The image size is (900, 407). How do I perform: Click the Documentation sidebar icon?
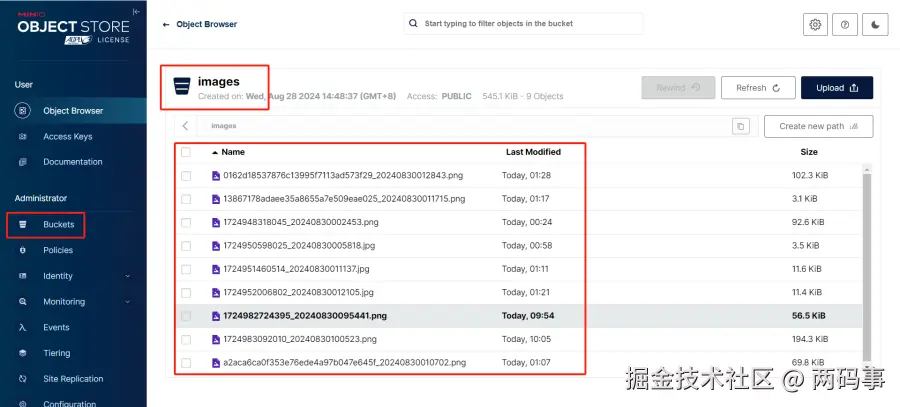pos(22,162)
